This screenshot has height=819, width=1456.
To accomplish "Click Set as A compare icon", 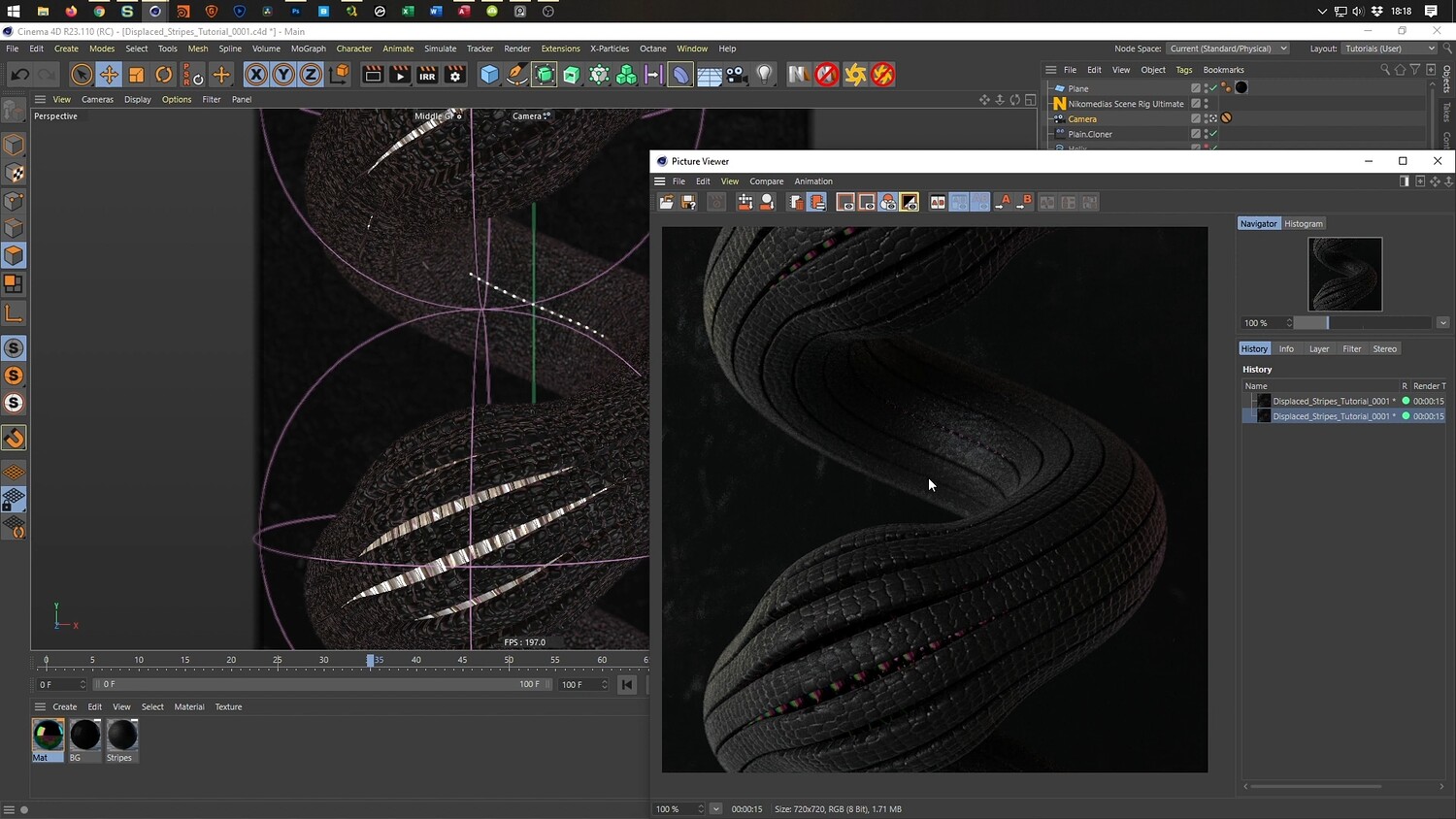I will [x=1005, y=202].
